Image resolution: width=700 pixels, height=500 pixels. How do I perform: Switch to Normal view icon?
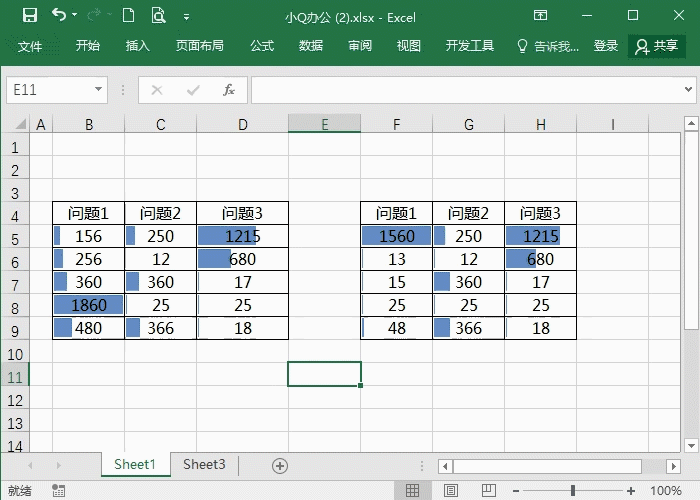click(412, 491)
